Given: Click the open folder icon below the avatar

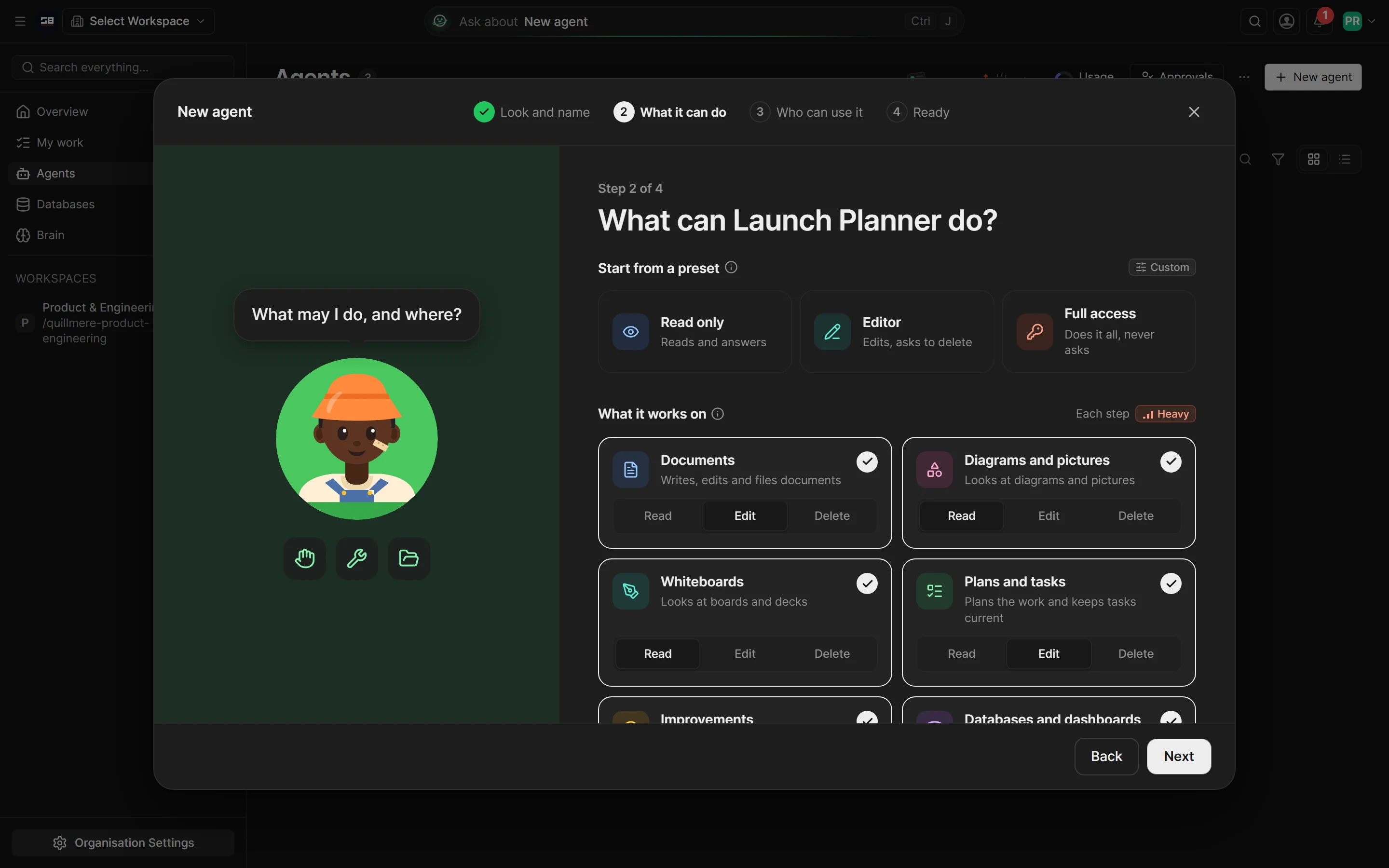Looking at the screenshot, I should click(x=409, y=558).
